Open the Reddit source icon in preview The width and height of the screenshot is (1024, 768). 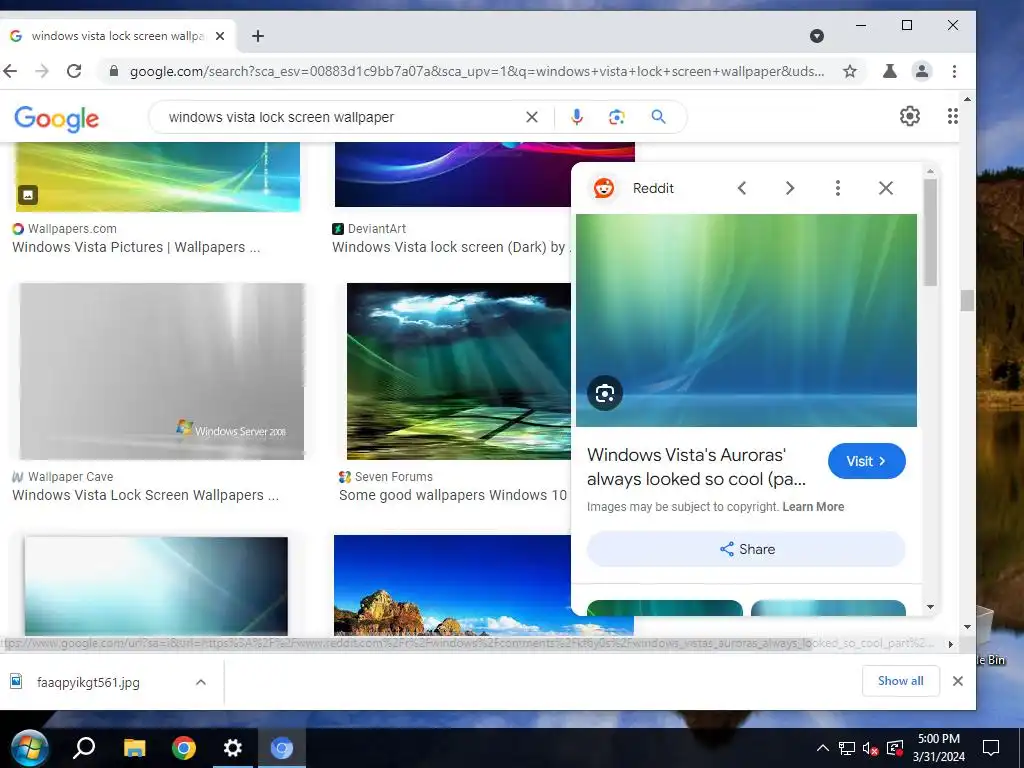[x=604, y=188]
